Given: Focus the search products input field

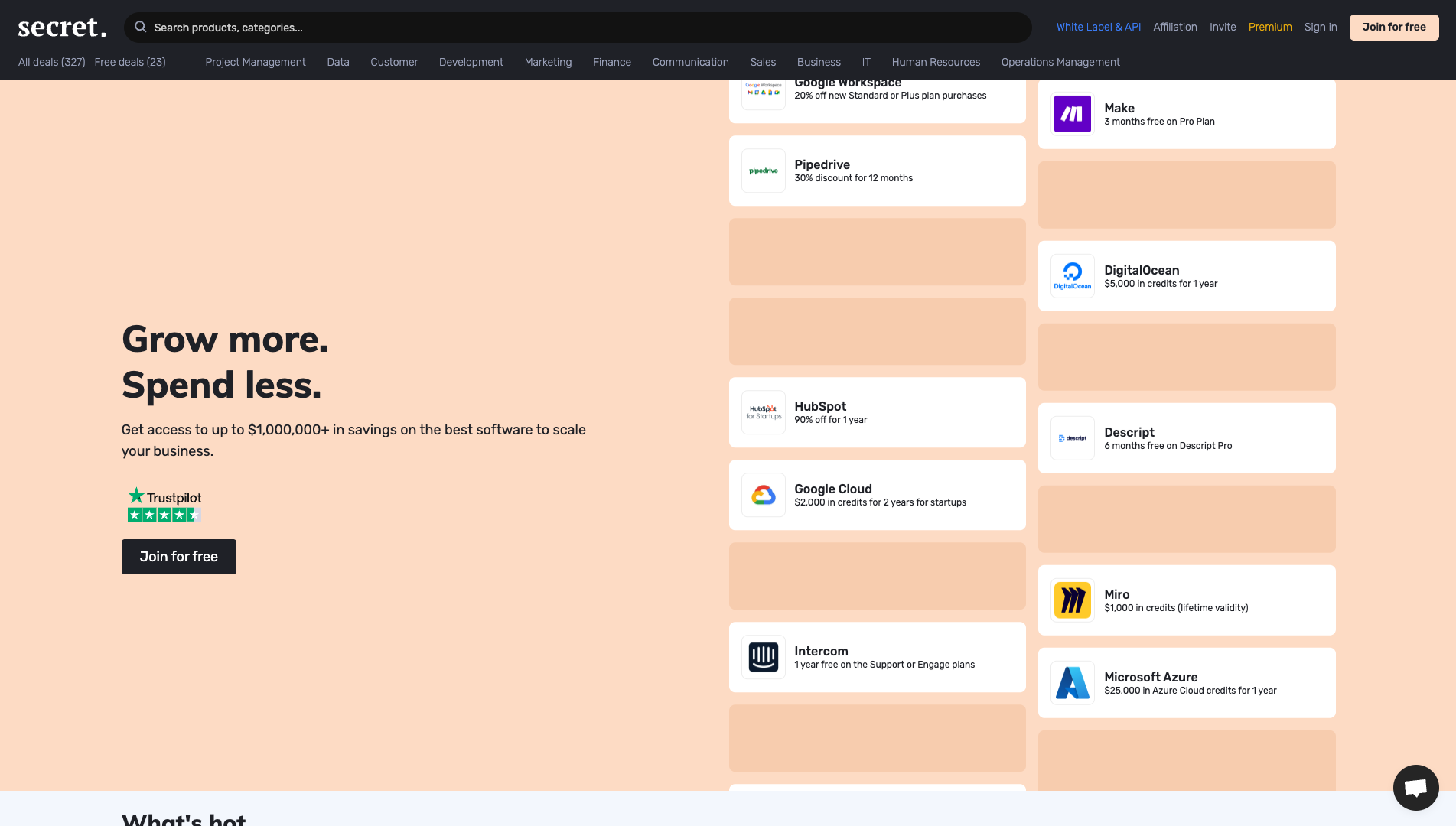Looking at the screenshot, I should pyautogui.click(x=578, y=28).
